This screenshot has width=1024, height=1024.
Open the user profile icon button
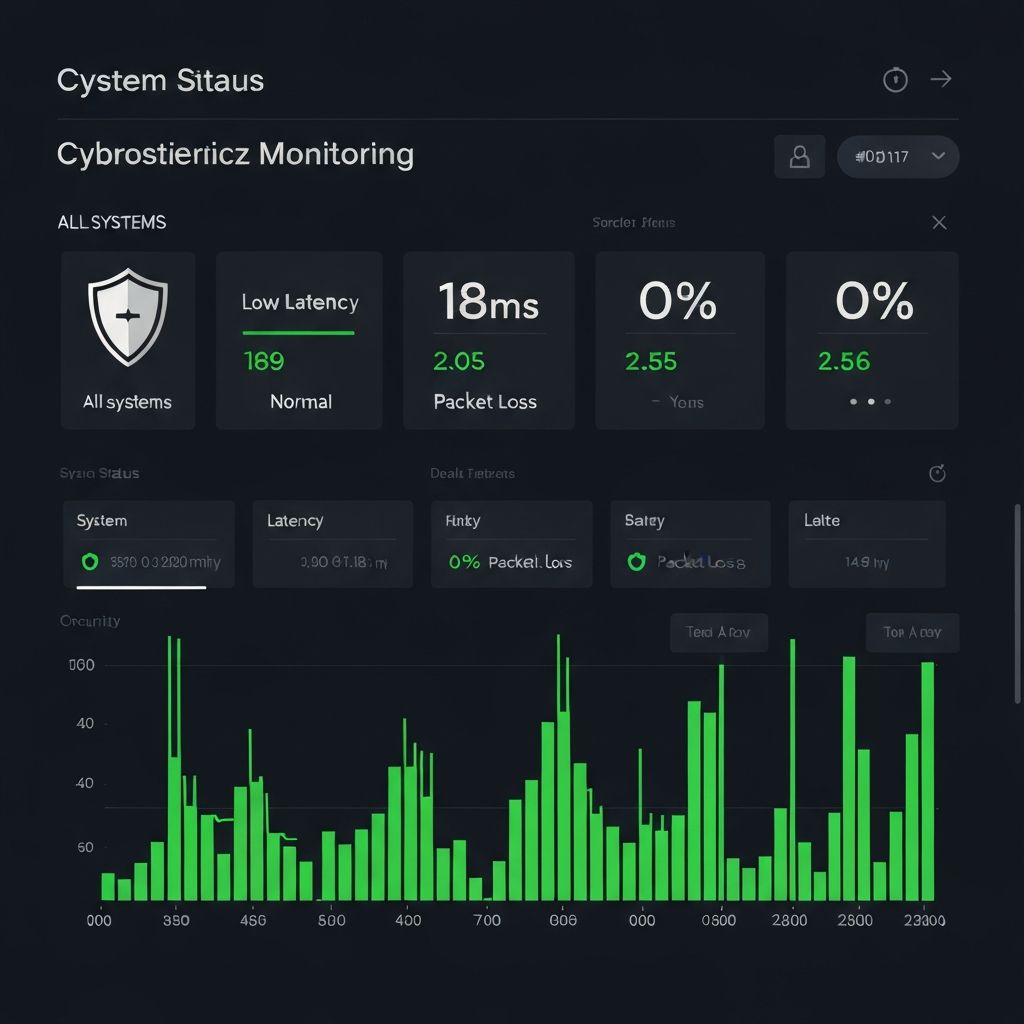click(799, 157)
